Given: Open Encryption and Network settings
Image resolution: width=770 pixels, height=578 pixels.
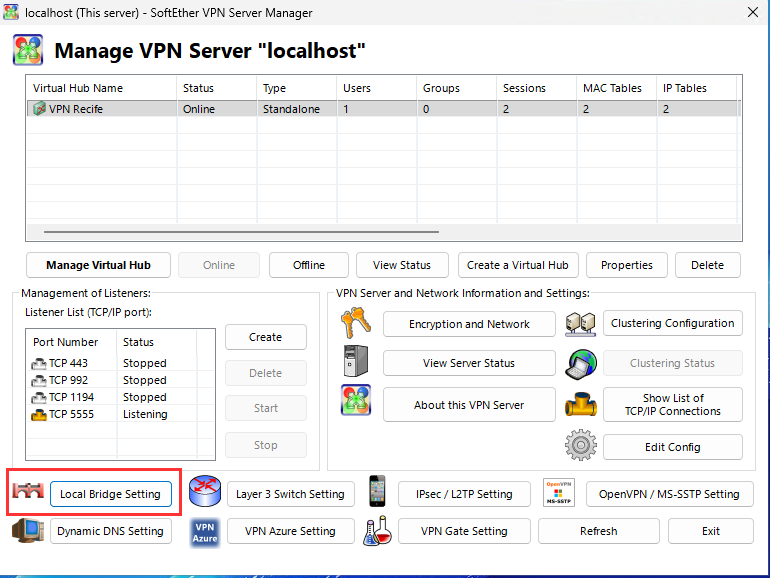Looking at the screenshot, I should point(469,324).
